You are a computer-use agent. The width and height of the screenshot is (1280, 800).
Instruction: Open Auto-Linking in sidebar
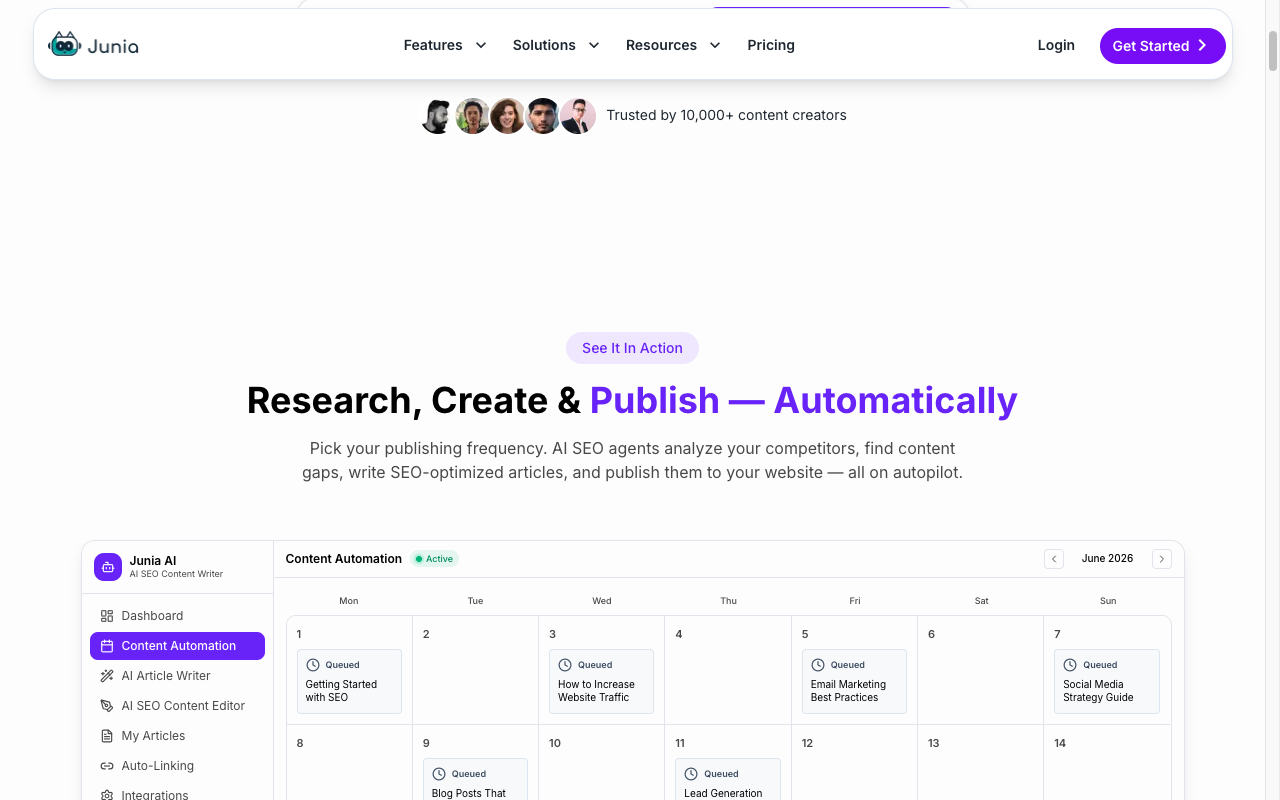177,766
